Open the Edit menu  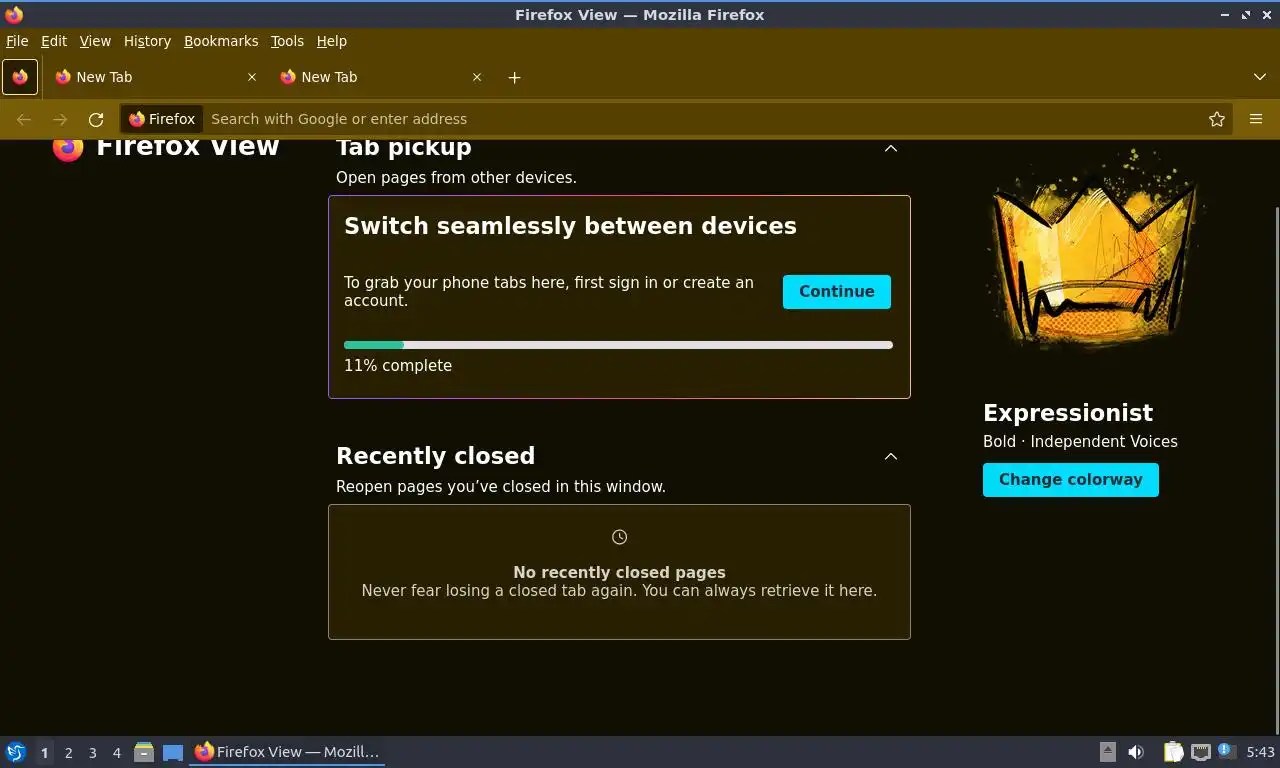54,41
